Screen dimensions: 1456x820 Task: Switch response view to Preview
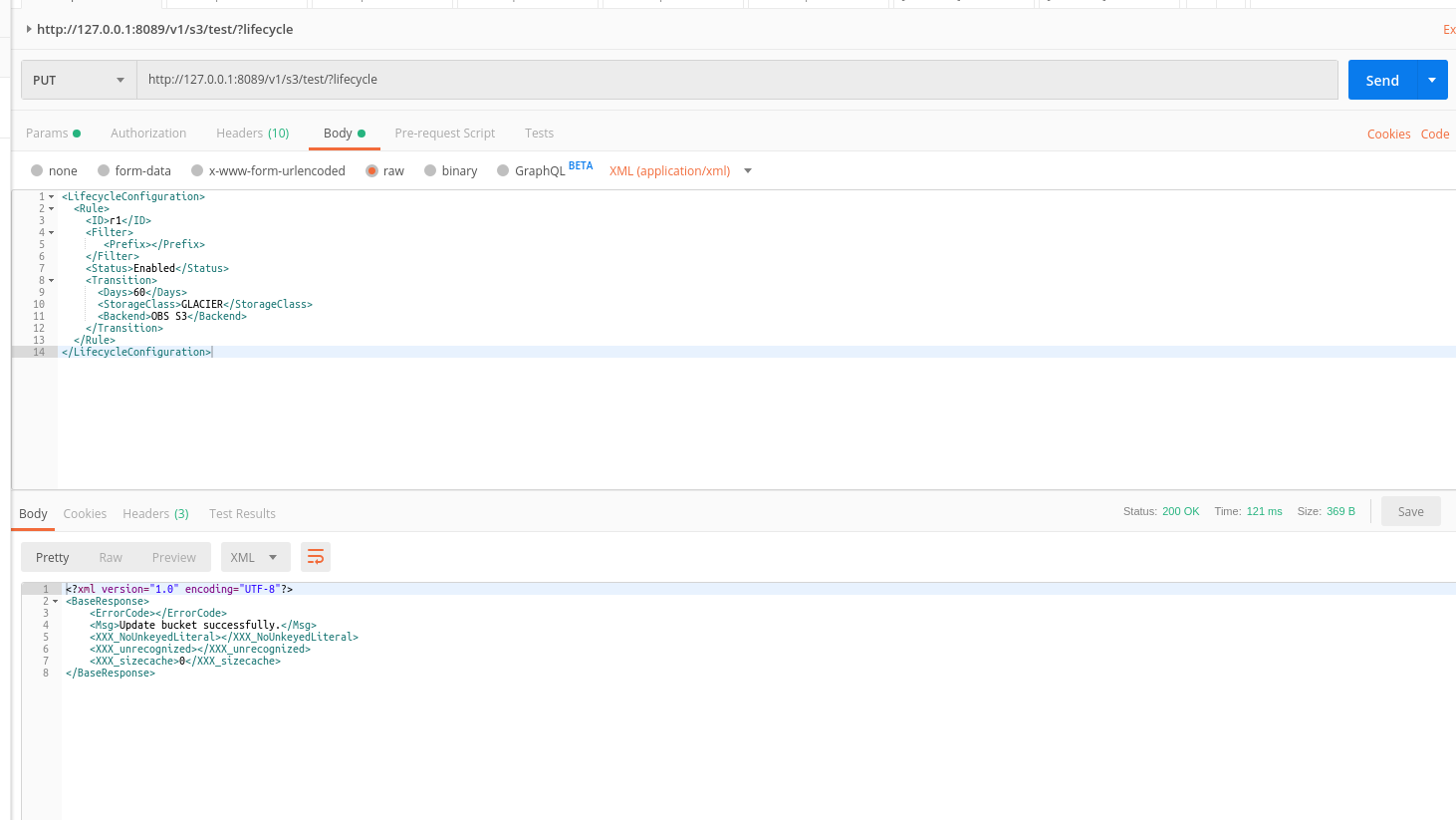coord(174,557)
